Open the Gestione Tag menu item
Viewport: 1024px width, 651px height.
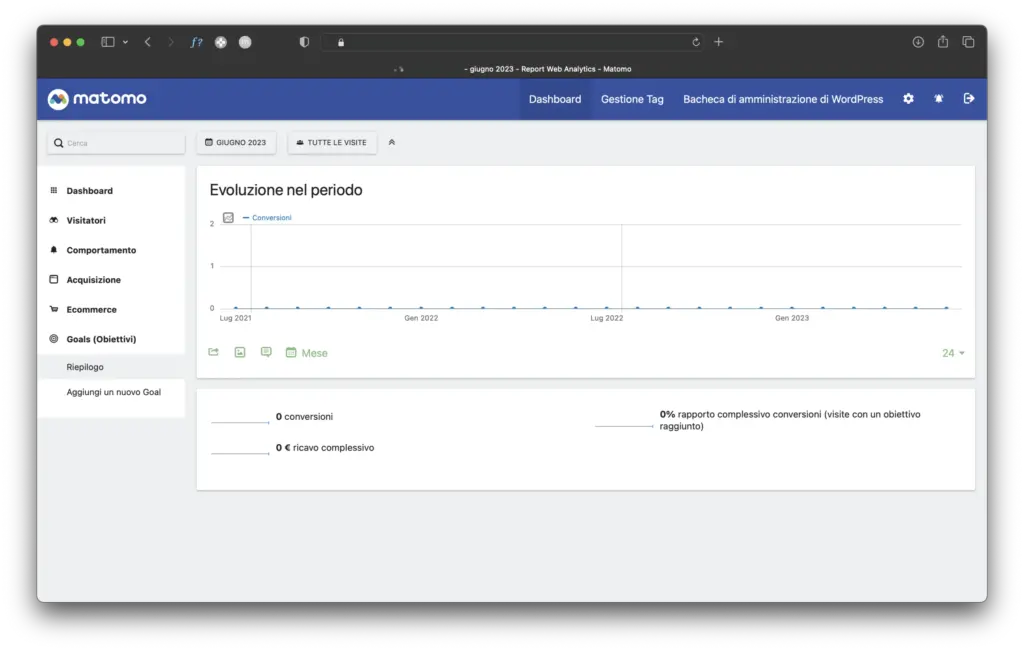(632, 99)
